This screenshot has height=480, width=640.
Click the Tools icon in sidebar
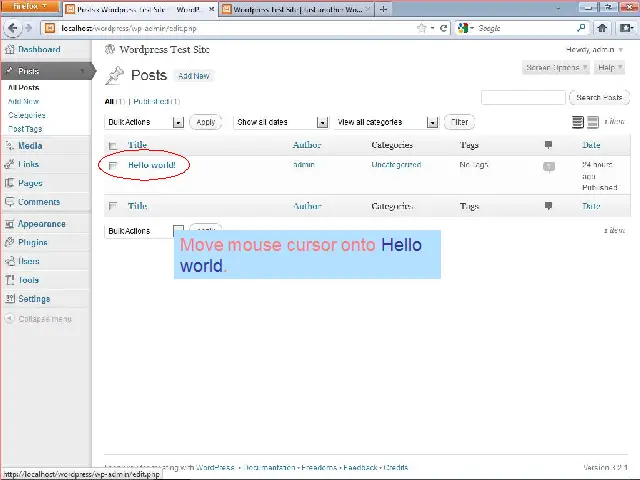coord(9,280)
